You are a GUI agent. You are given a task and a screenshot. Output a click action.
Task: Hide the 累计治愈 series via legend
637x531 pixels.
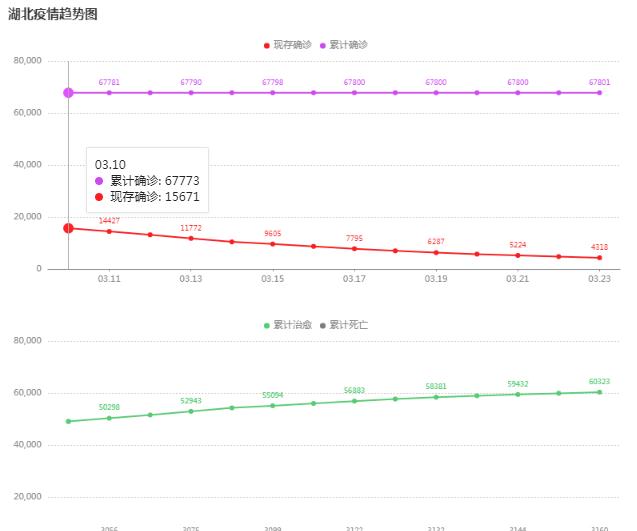[x=286, y=325]
